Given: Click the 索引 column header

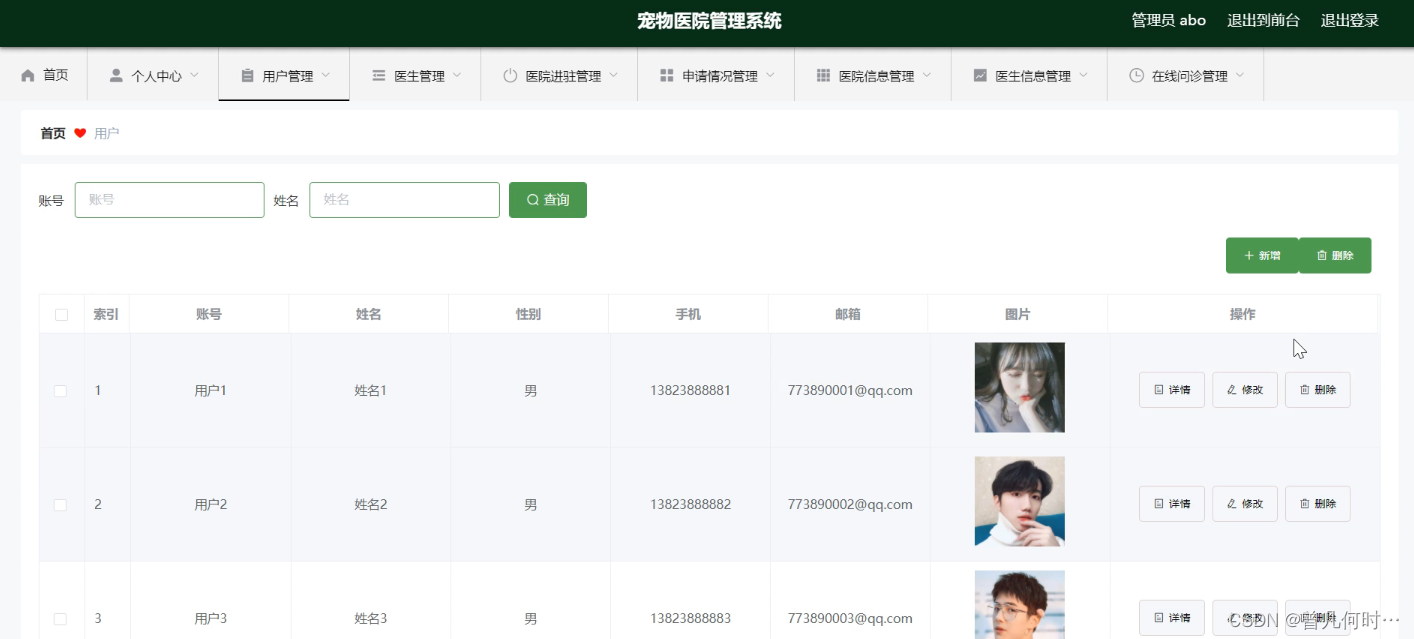Looking at the screenshot, I should point(106,314).
